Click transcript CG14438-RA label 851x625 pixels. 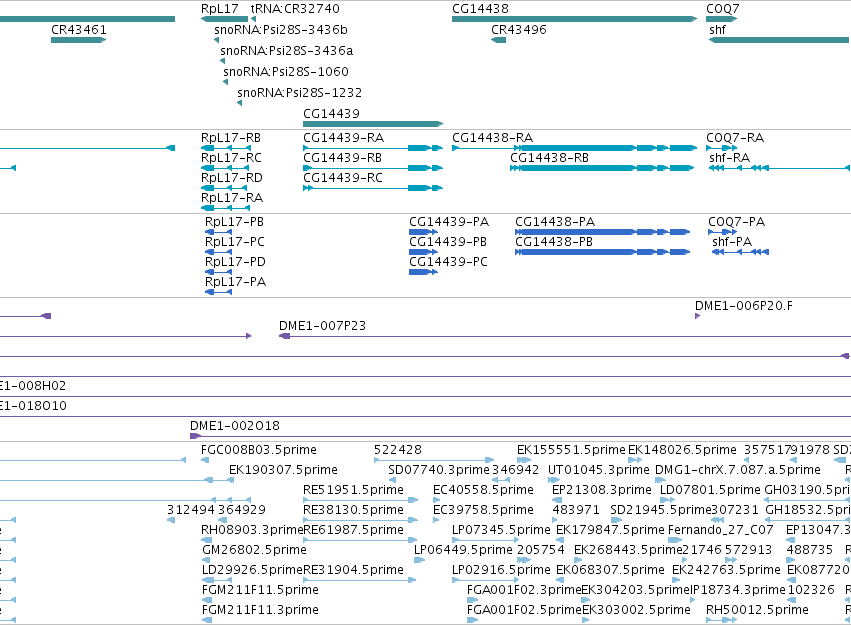(492, 138)
